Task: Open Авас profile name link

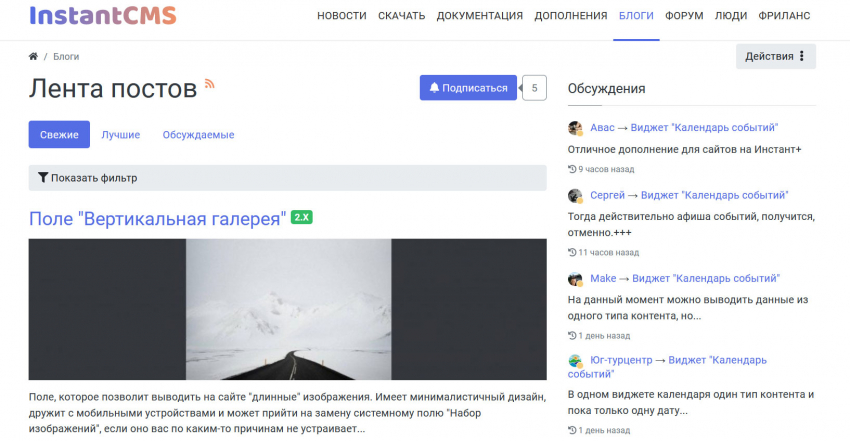Action: pyautogui.click(x=602, y=128)
